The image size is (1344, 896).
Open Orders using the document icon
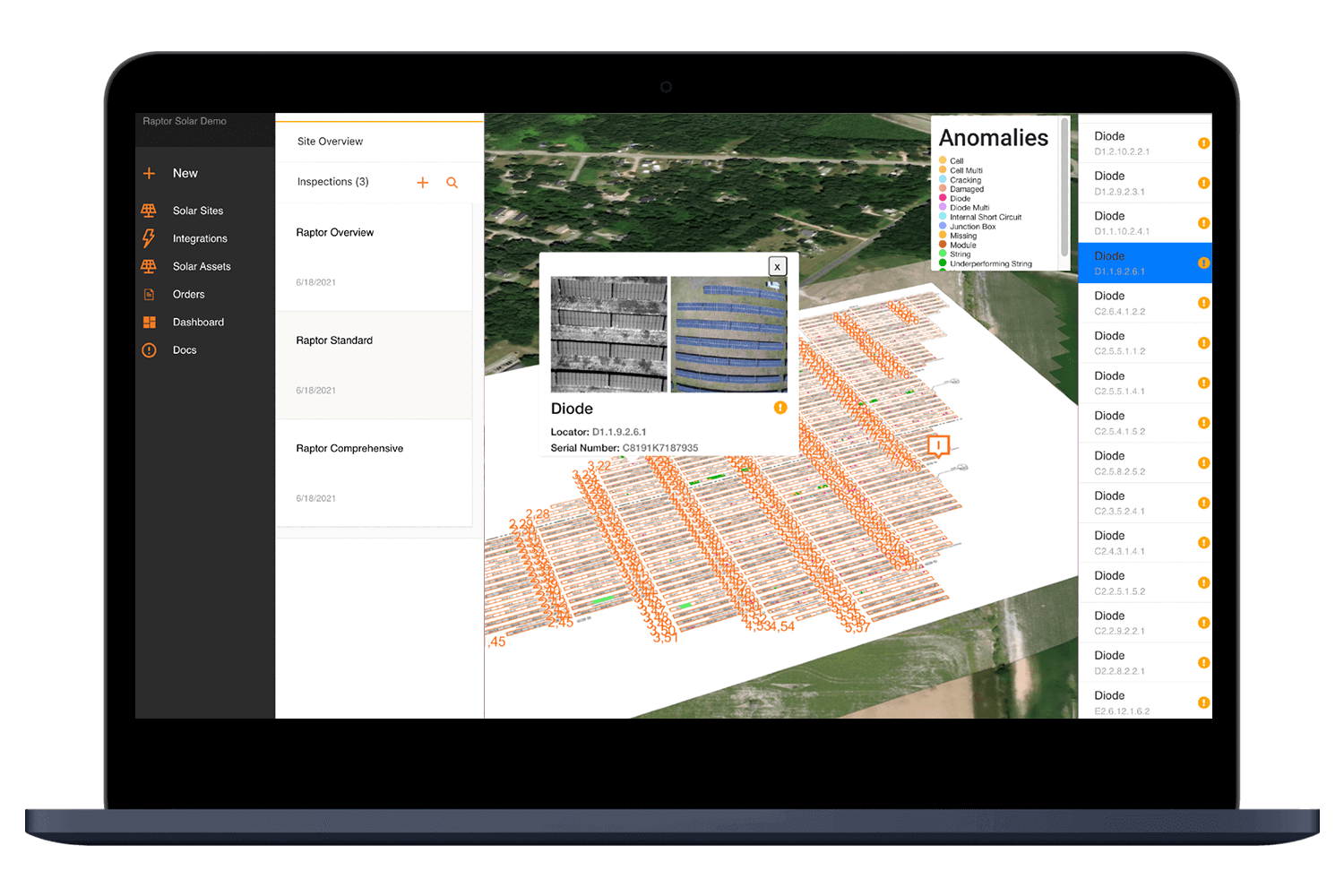[149, 294]
